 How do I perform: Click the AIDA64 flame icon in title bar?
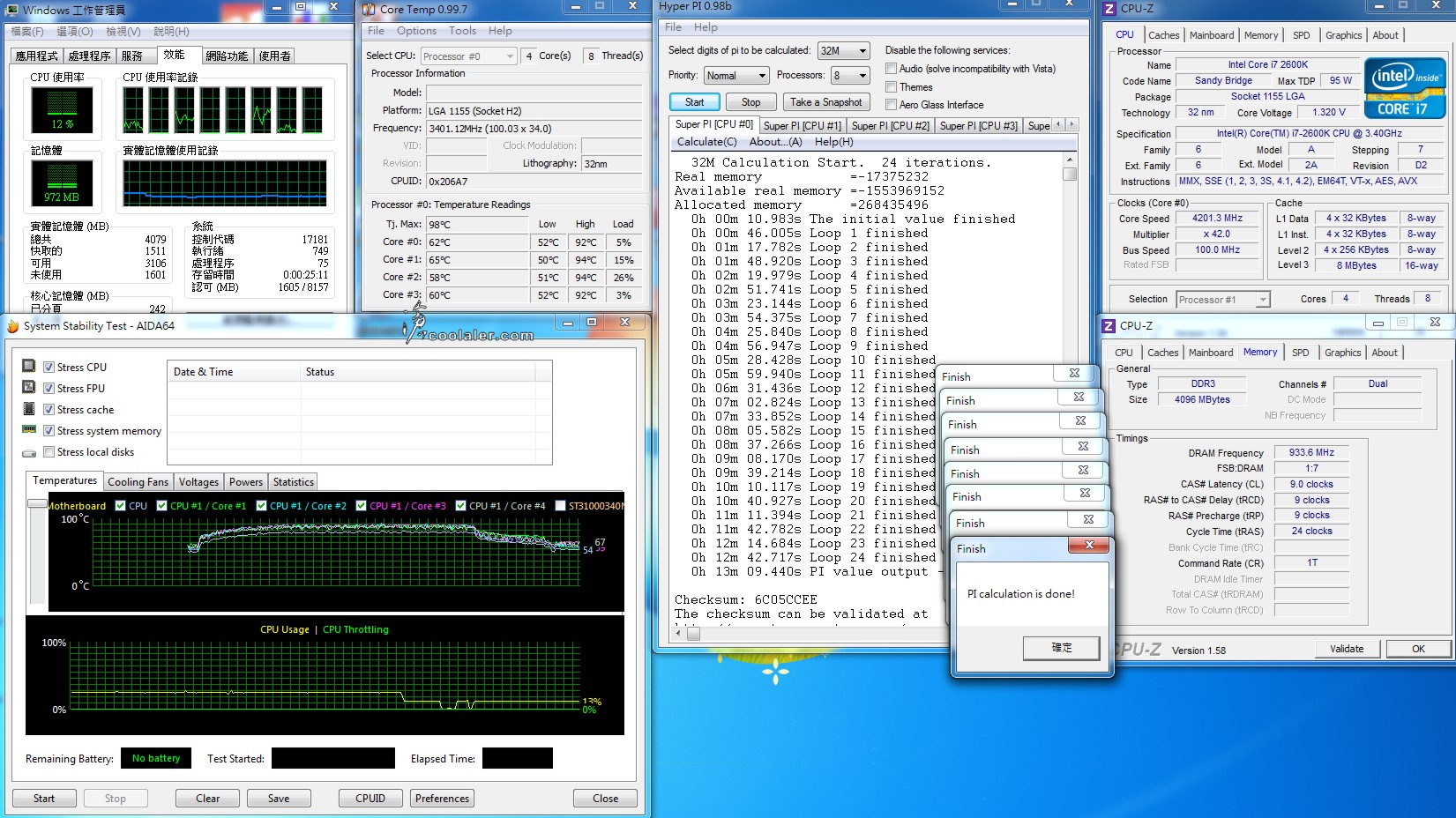click(x=12, y=326)
